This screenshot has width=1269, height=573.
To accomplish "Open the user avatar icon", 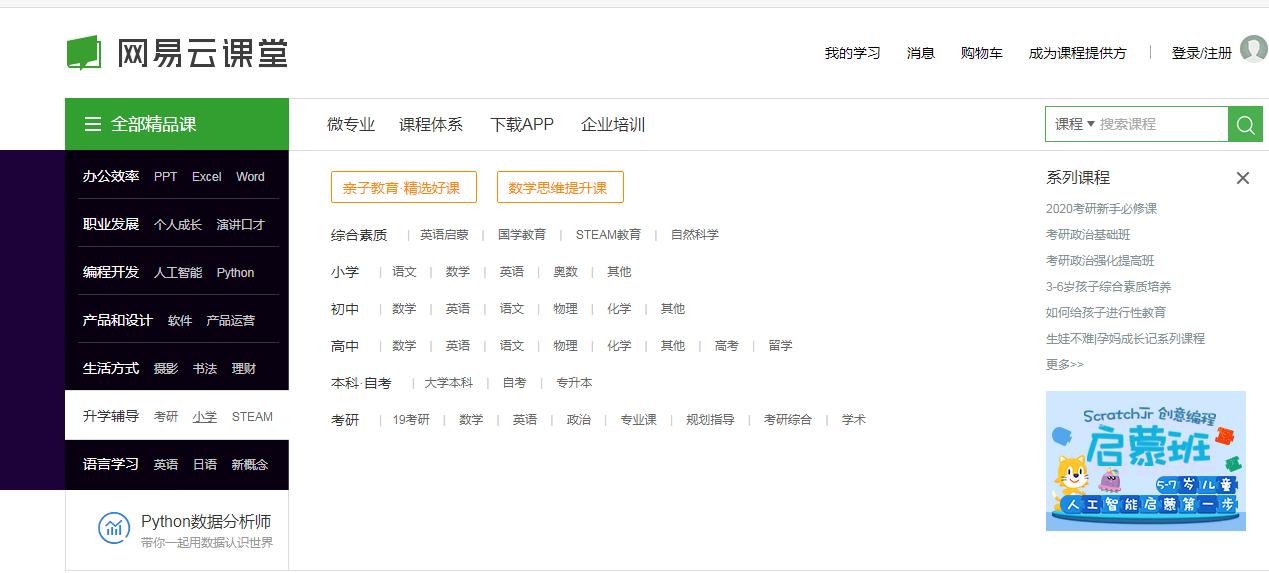I will (x=1253, y=48).
